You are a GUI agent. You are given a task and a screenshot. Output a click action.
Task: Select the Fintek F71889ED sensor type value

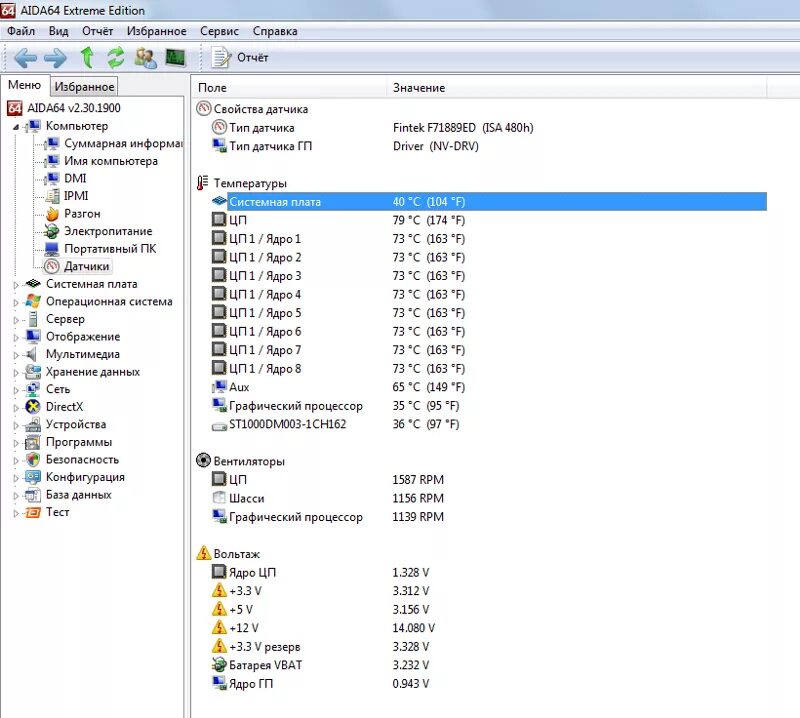coord(463,128)
